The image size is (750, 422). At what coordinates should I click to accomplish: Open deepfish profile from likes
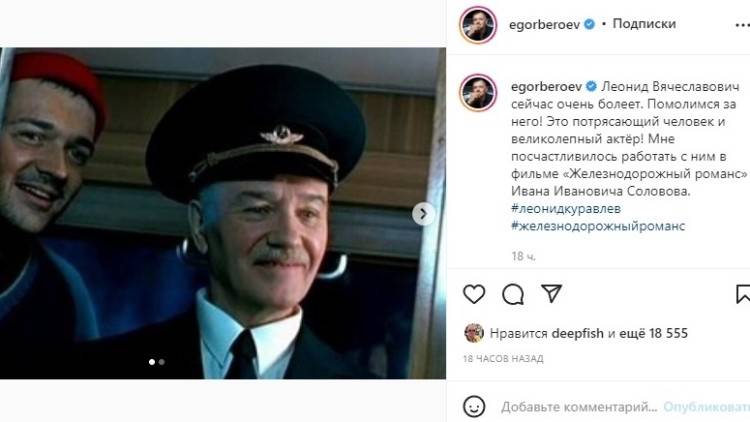[577, 333]
